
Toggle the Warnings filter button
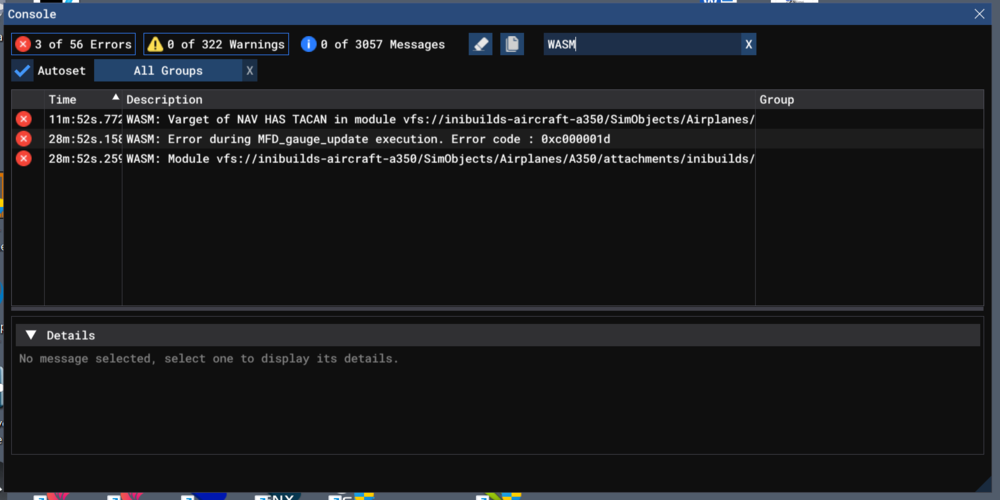click(x=216, y=44)
